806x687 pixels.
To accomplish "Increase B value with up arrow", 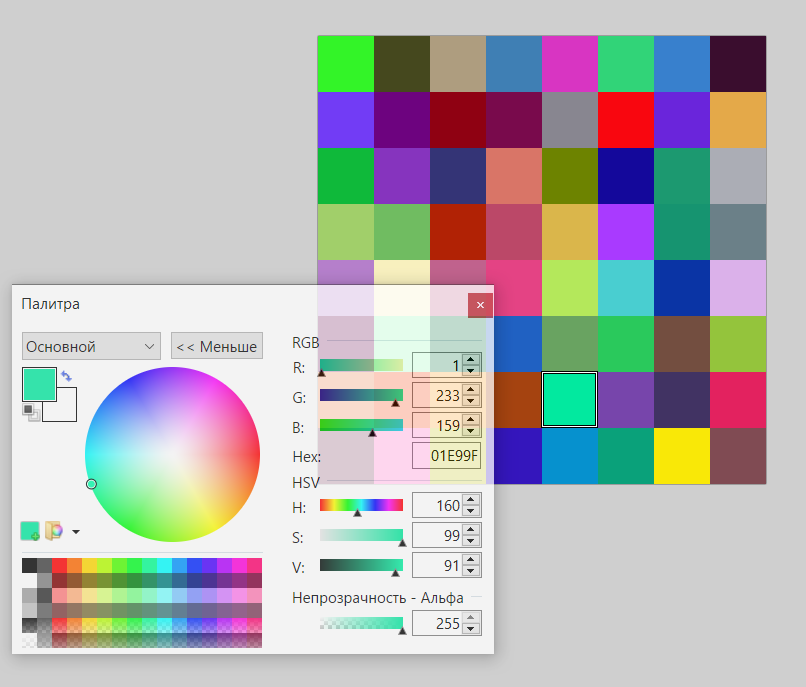I will point(471,420).
